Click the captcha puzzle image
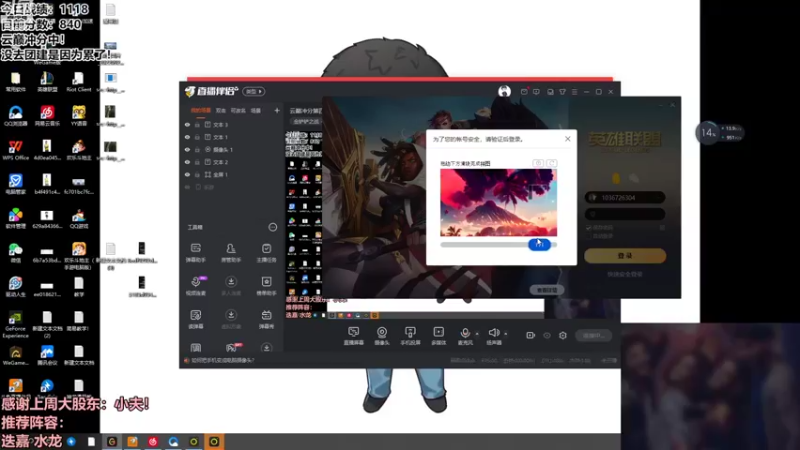Viewport: 800px width, 450px height. tap(498, 203)
